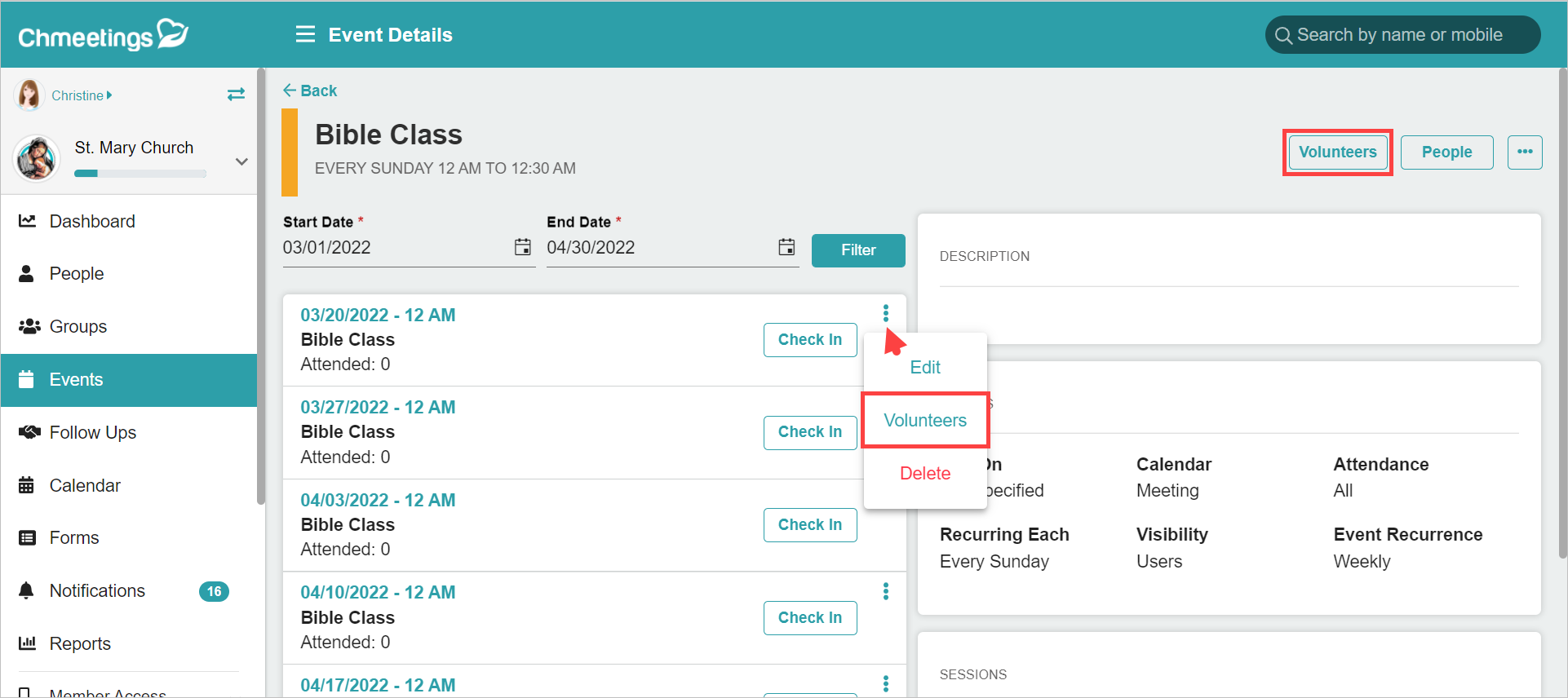Click the Reports bar chart icon
This screenshot has height=698, width=1568.
coord(28,643)
